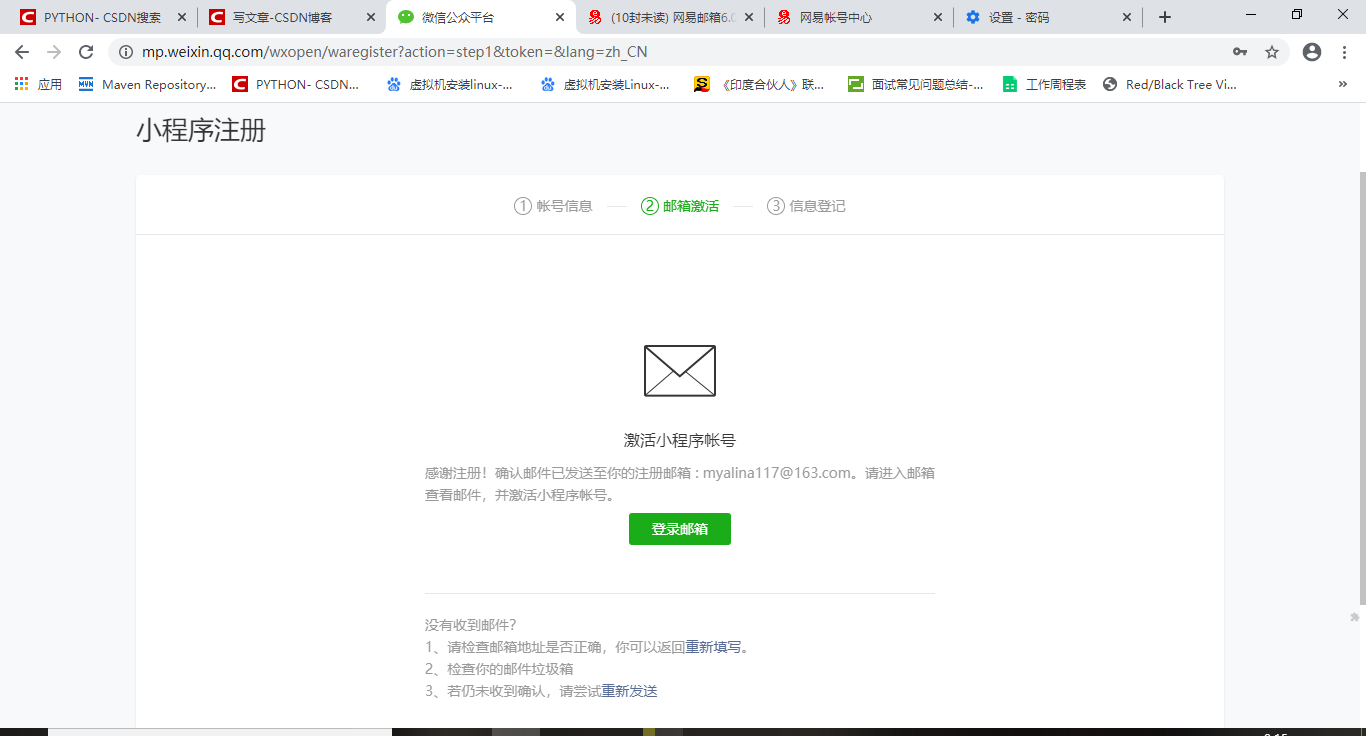Open a new browser tab
The image size is (1366, 736).
tap(1165, 17)
